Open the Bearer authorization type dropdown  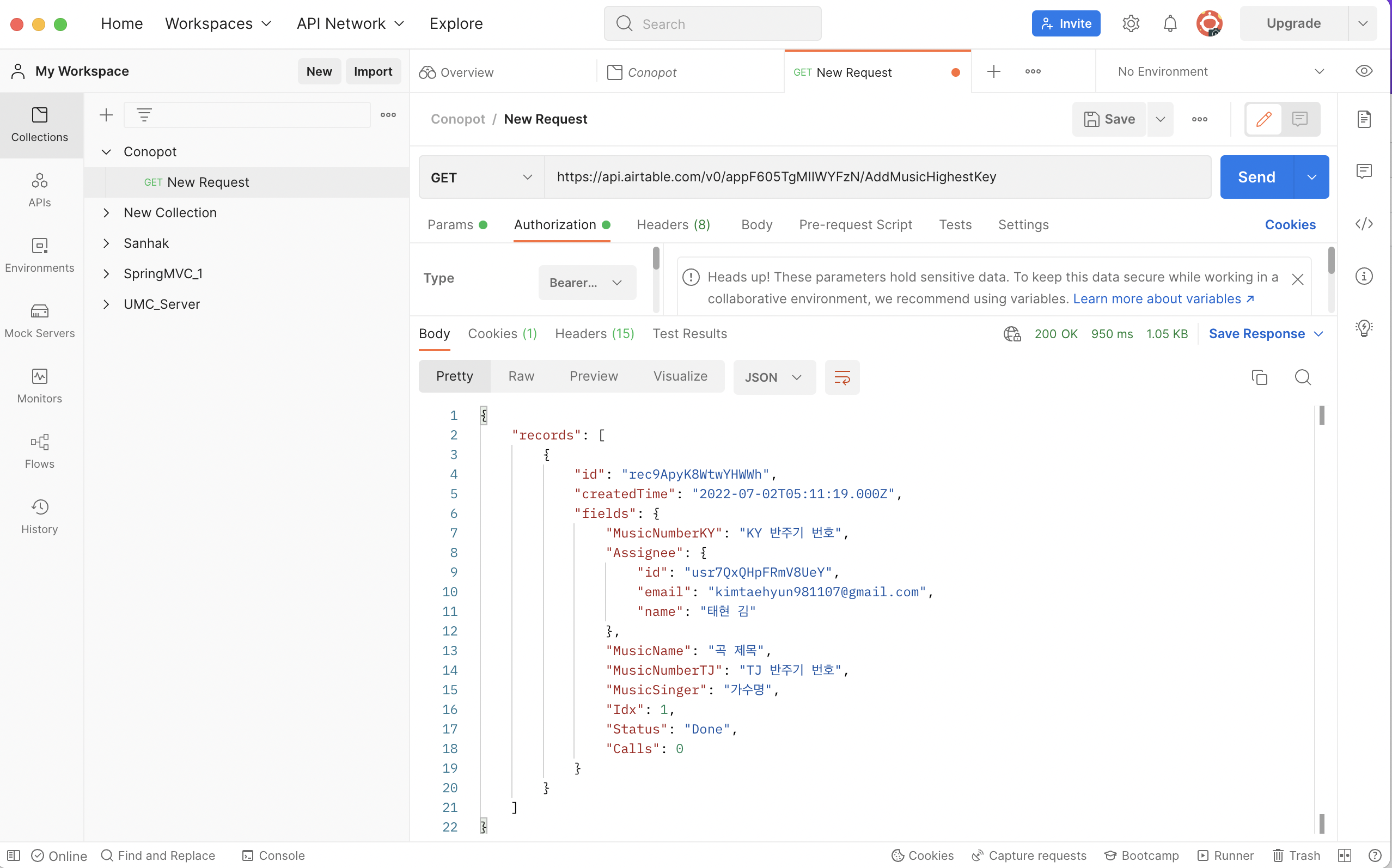[587, 283]
